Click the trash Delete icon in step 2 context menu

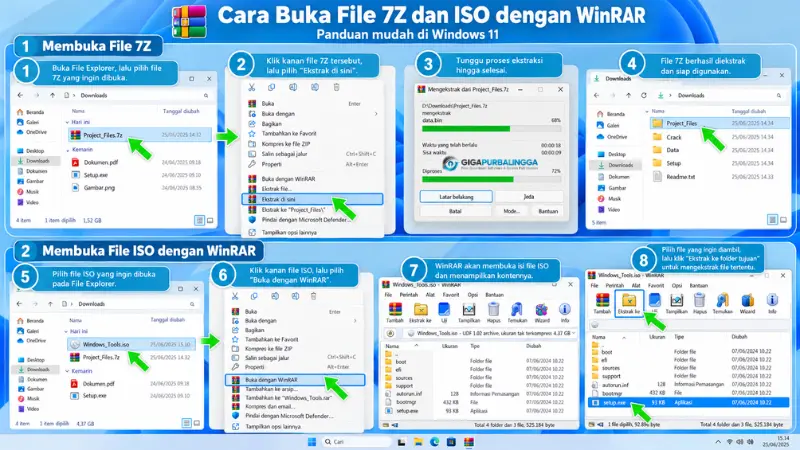tap(336, 87)
